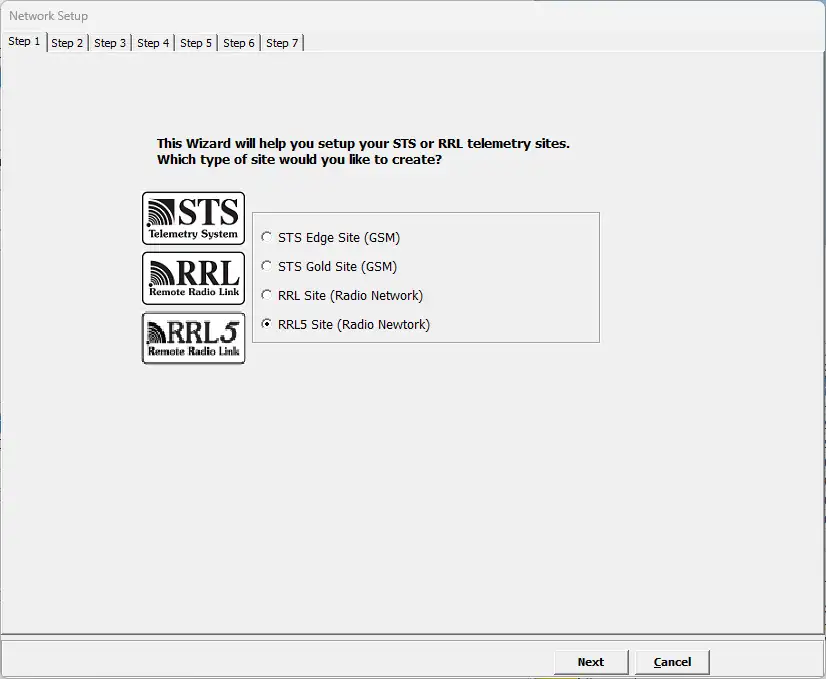The width and height of the screenshot is (826, 679).
Task: Jump to the Step 4 tab
Action: click(153, 43)
